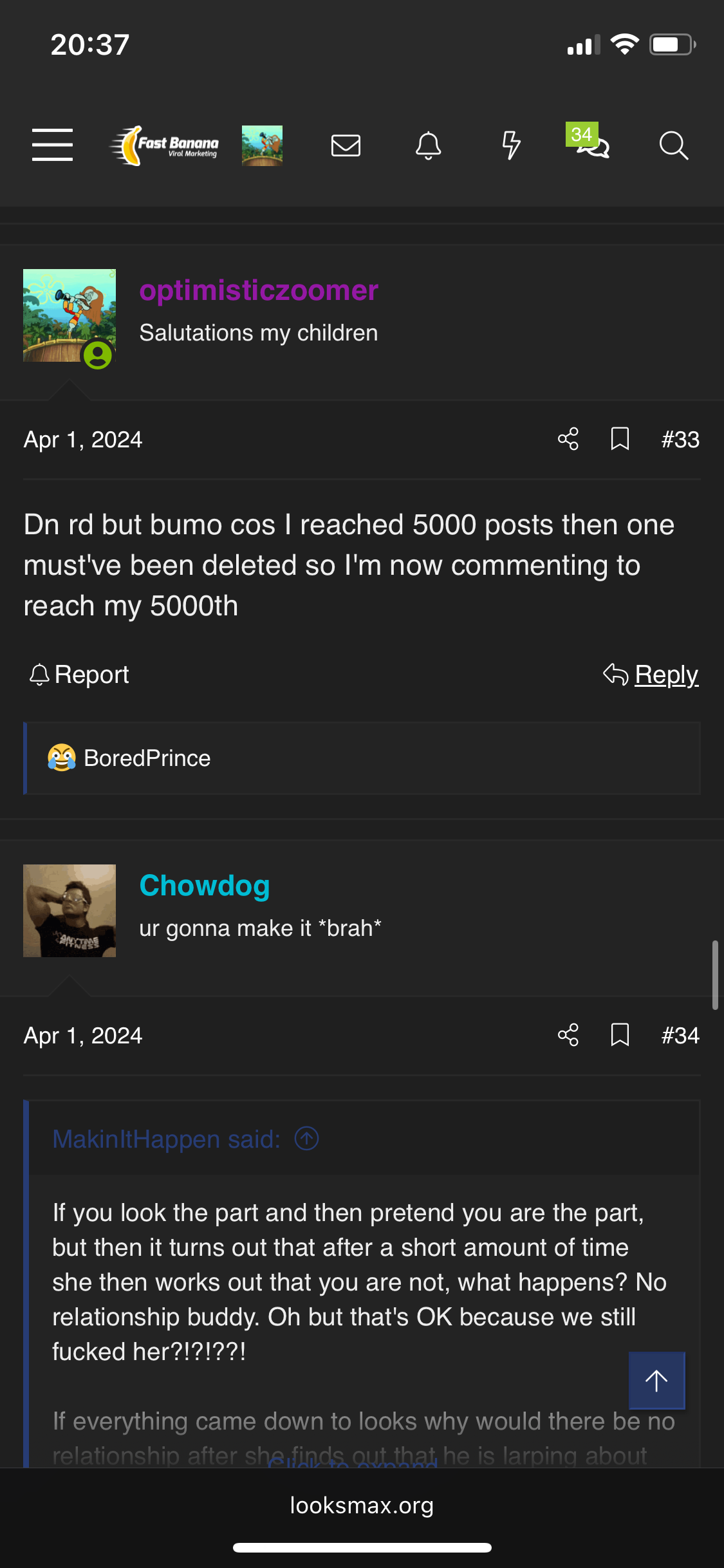Open the search magnifier icon

(x=673, y=145)
